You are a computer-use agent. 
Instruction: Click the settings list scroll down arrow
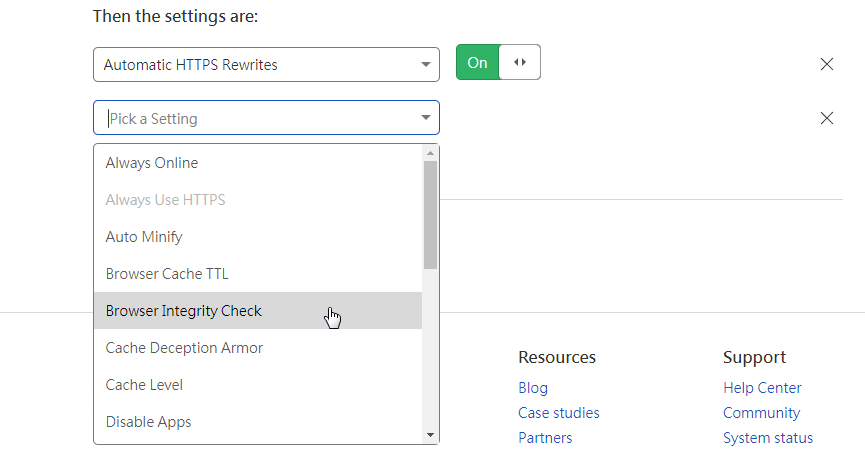[x=430, y=435]
